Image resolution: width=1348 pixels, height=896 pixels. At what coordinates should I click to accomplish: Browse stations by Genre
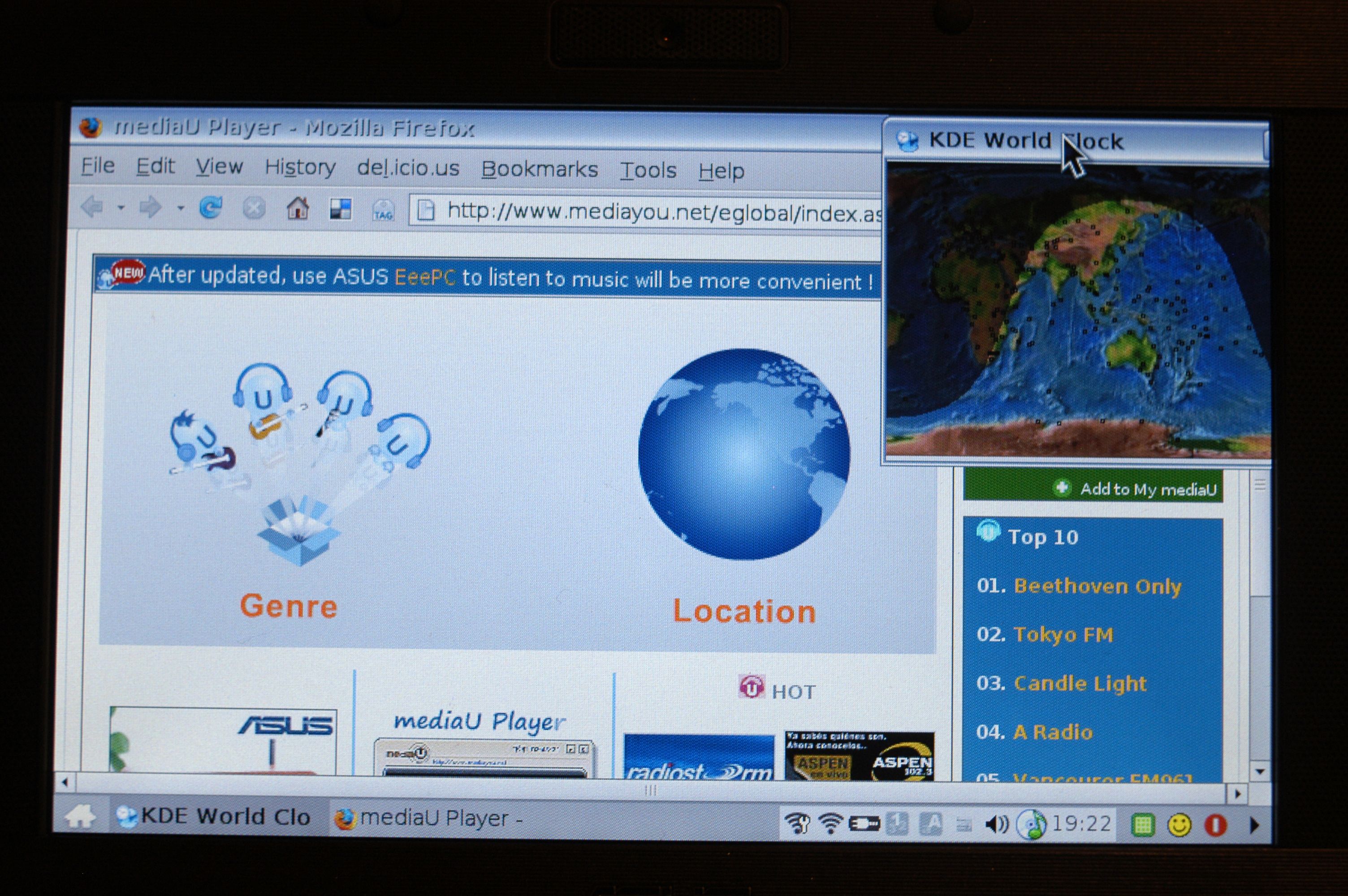click(x=289, y=606)
